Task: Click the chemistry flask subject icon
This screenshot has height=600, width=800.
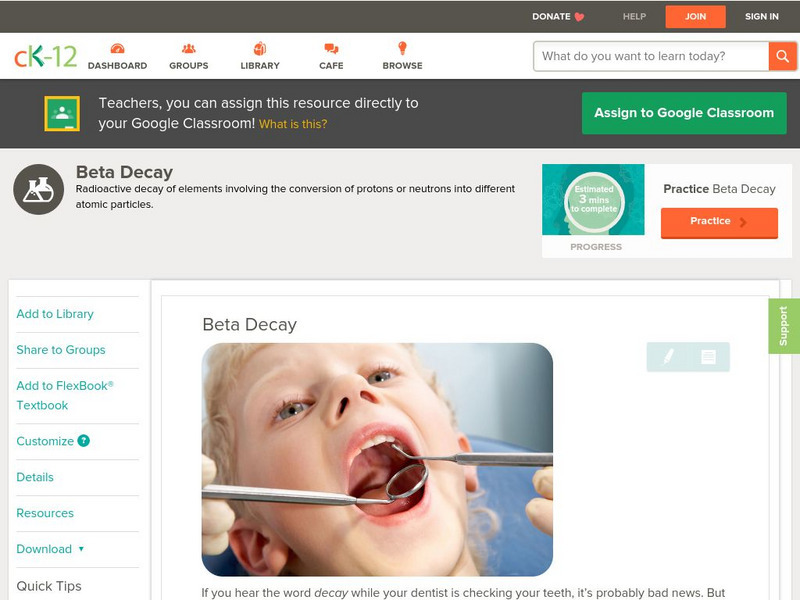Action: click(38, 189)
